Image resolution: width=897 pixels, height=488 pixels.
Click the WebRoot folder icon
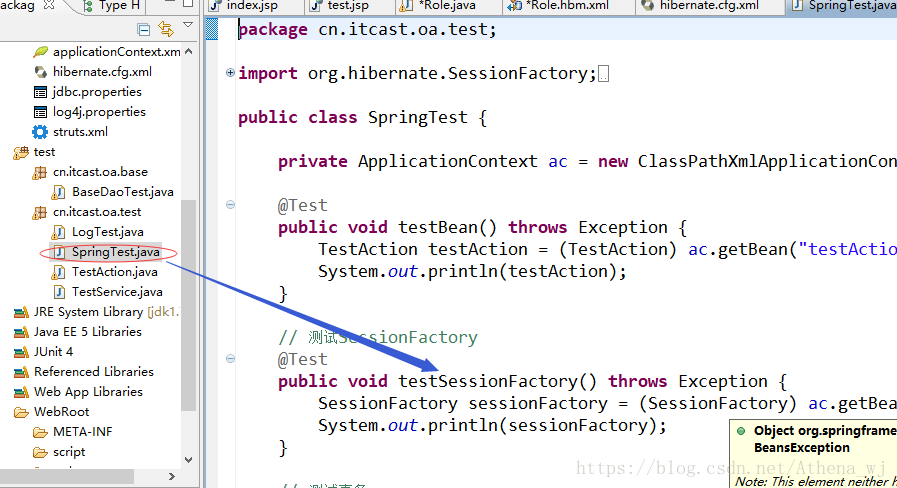(x=21, y=412)
